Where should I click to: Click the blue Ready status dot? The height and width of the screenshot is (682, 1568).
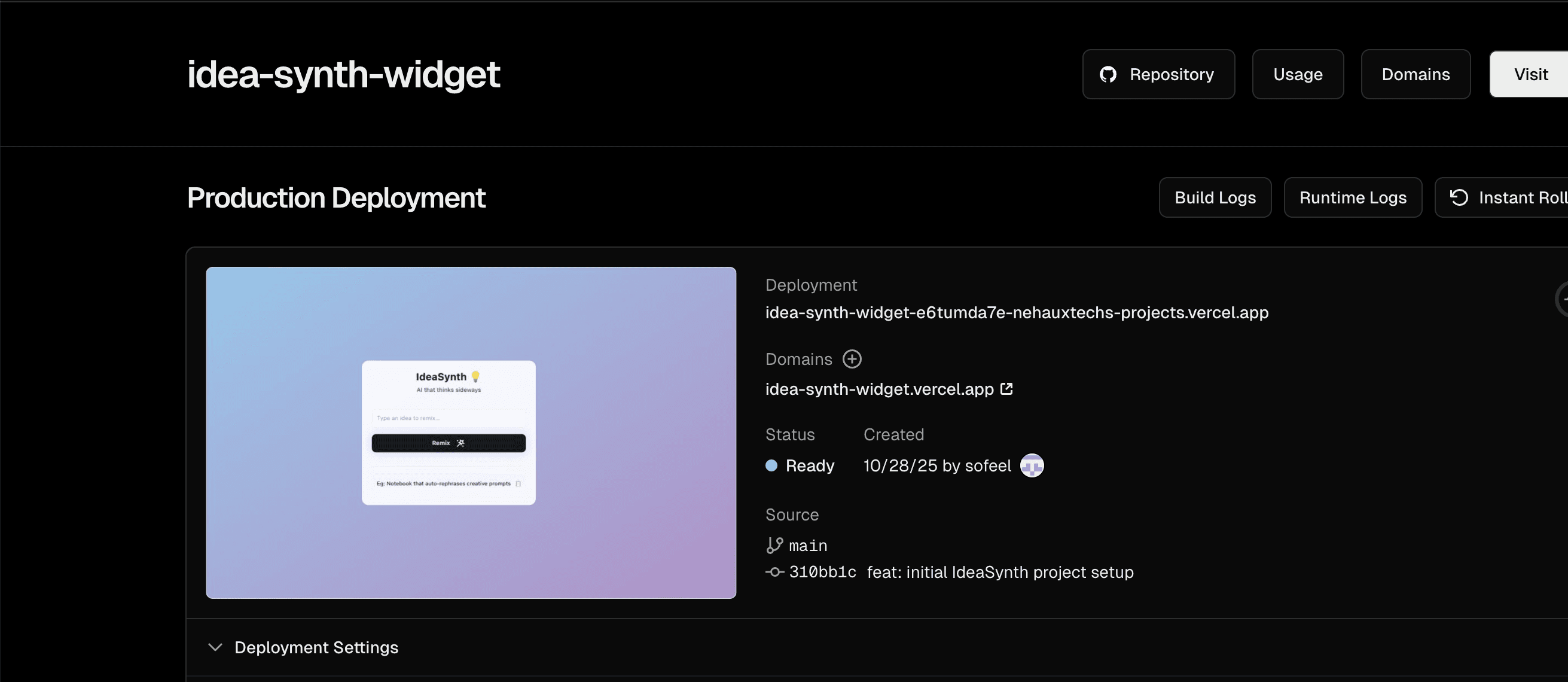(x=771, y=466)
